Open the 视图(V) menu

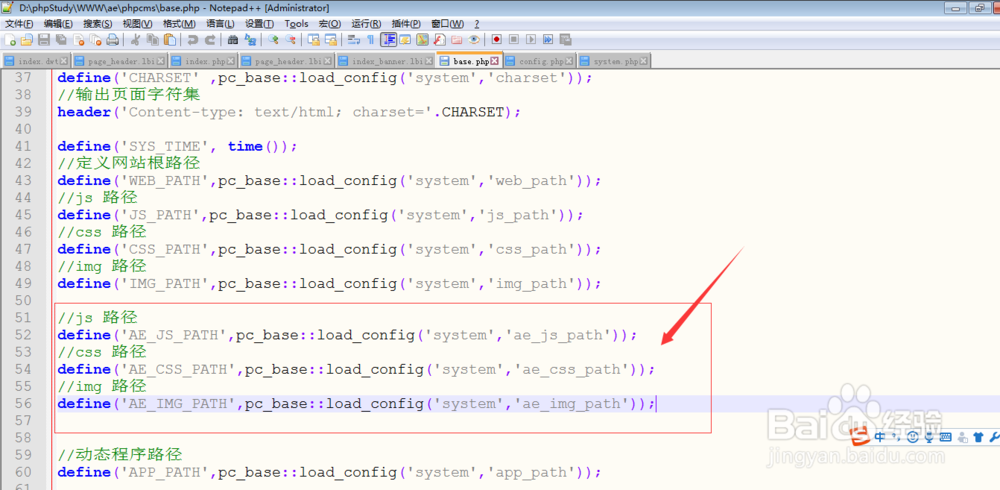(x=137, y=24)
